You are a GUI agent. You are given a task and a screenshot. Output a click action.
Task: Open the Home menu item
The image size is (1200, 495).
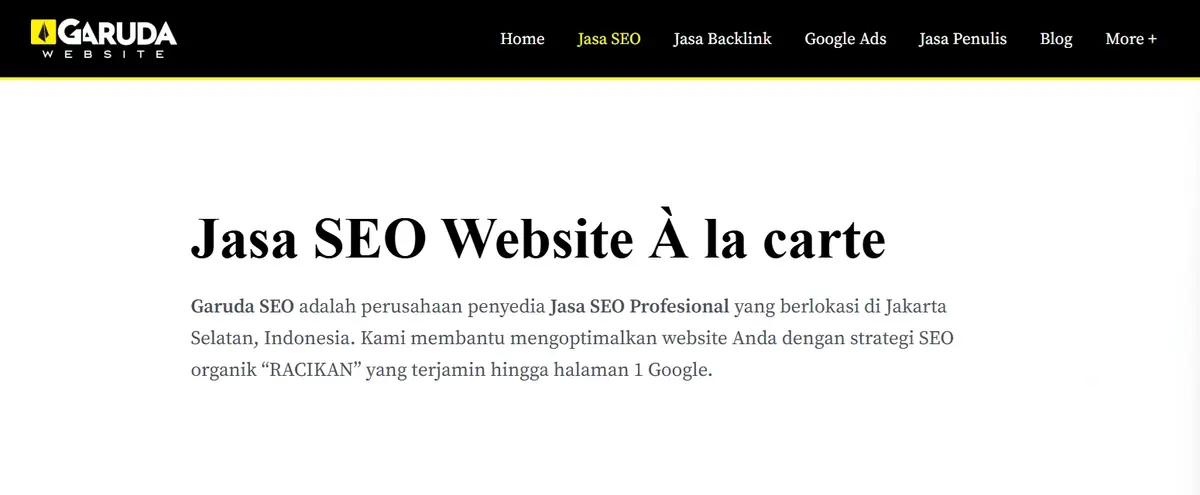[x=522, y=39]
